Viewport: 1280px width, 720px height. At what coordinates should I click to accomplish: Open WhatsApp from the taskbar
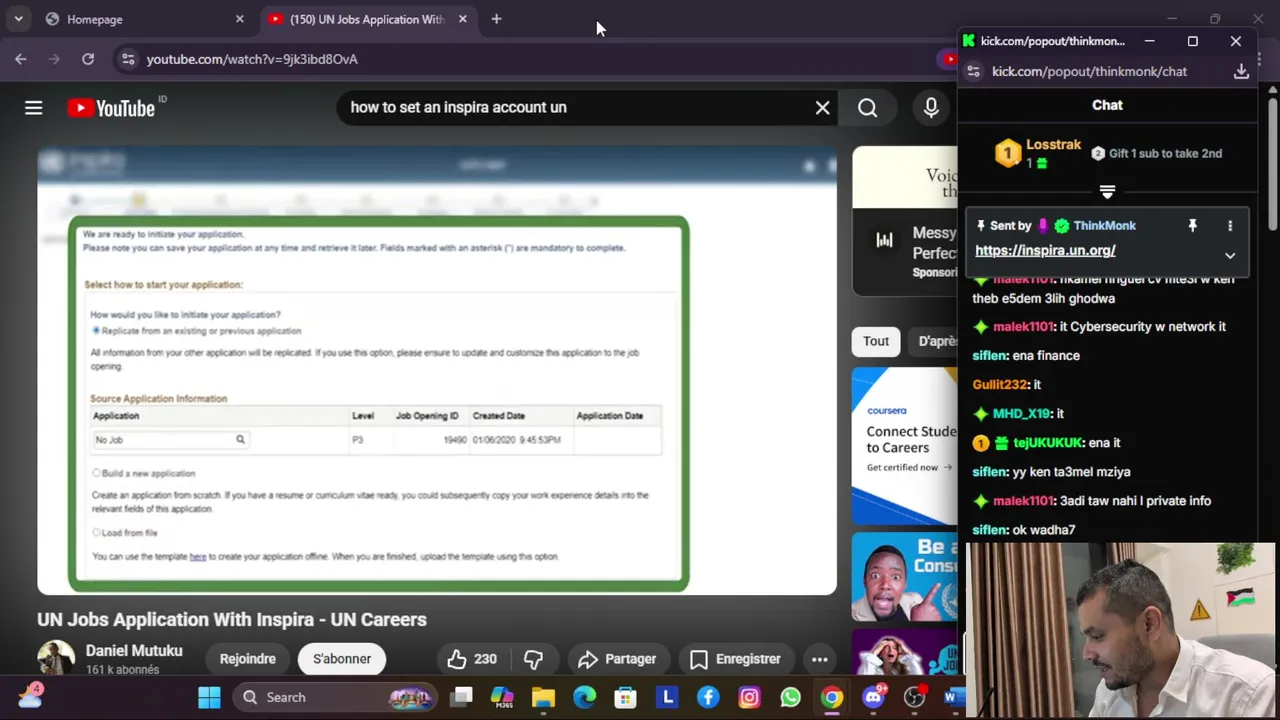[790, 697]
